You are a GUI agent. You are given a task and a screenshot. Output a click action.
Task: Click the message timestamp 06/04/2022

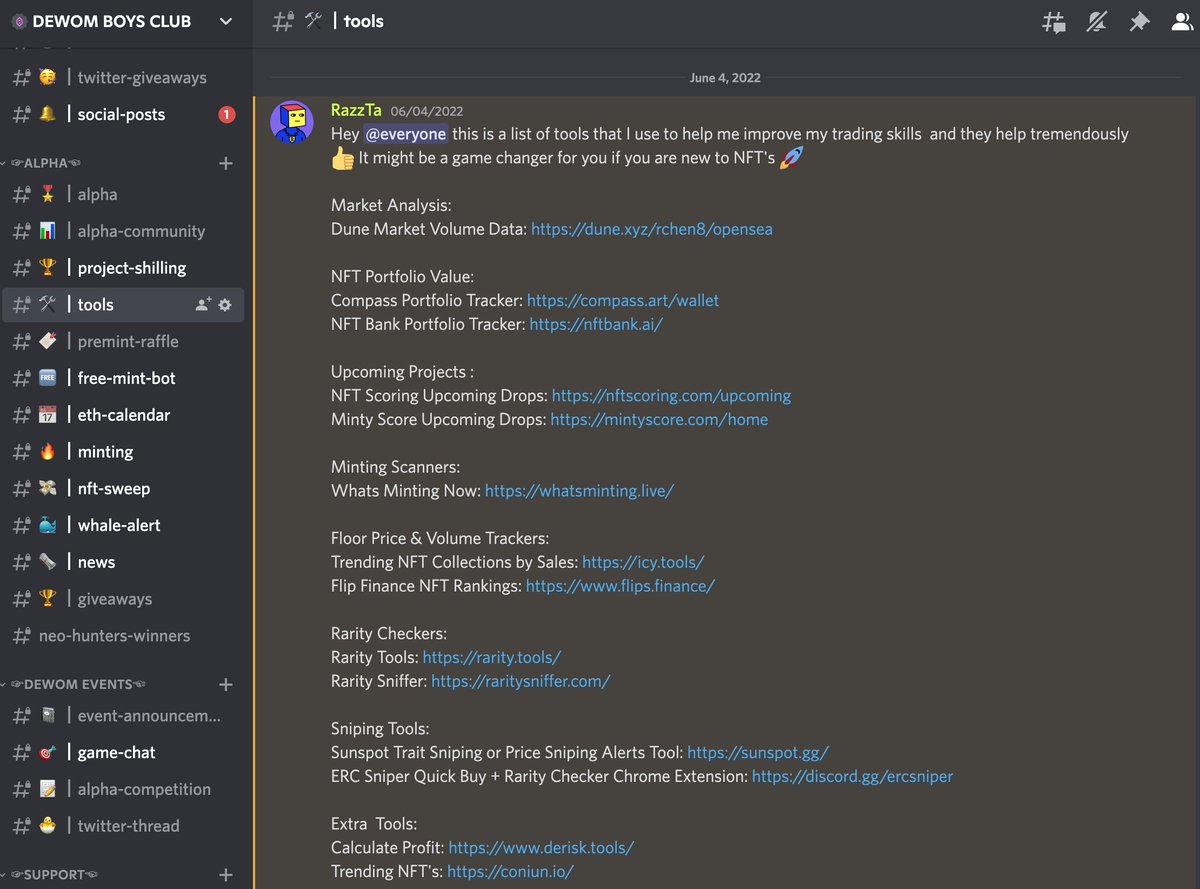tap(427, 112)
